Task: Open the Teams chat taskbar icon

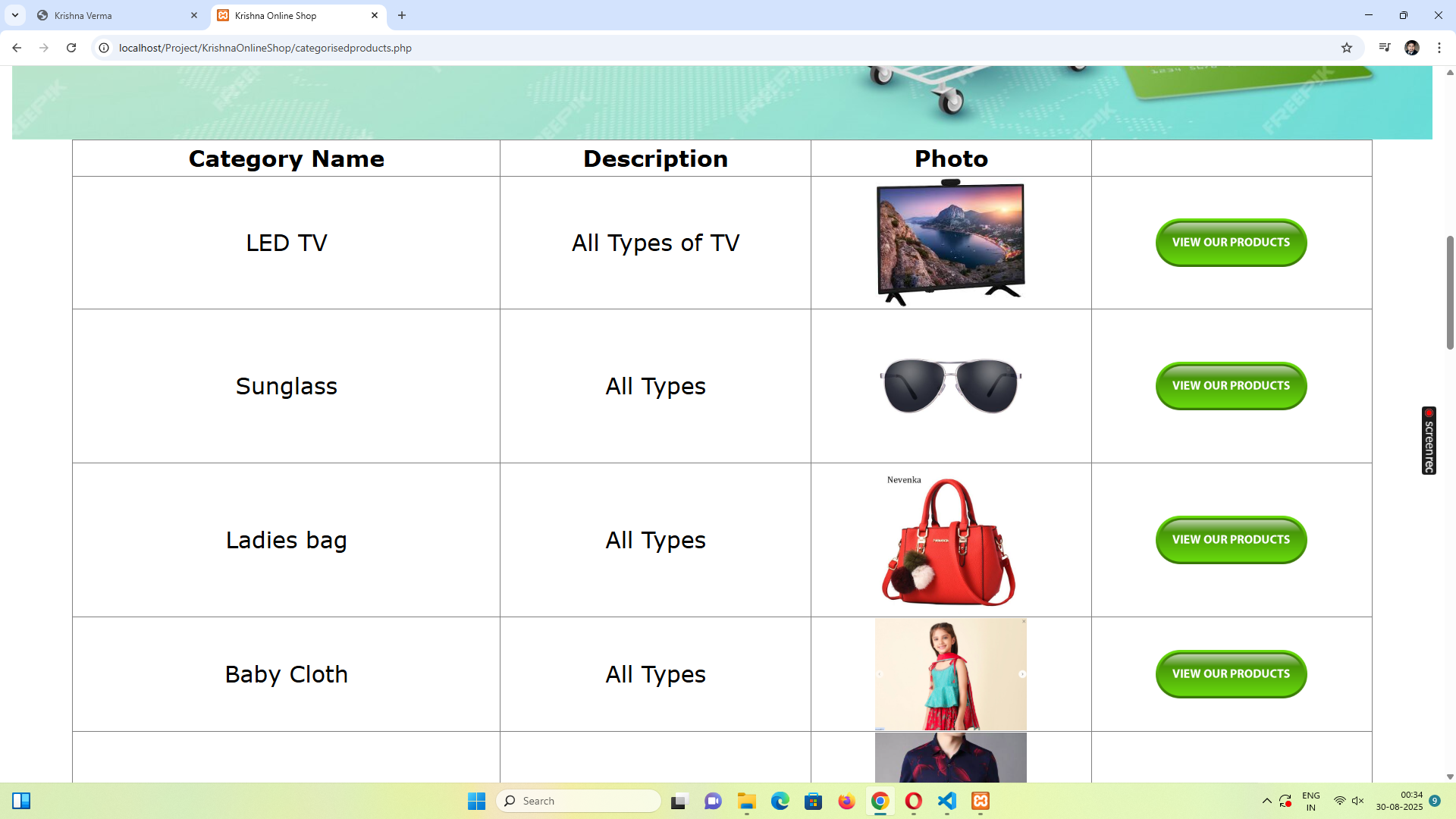Action: [x=713, y=801]
